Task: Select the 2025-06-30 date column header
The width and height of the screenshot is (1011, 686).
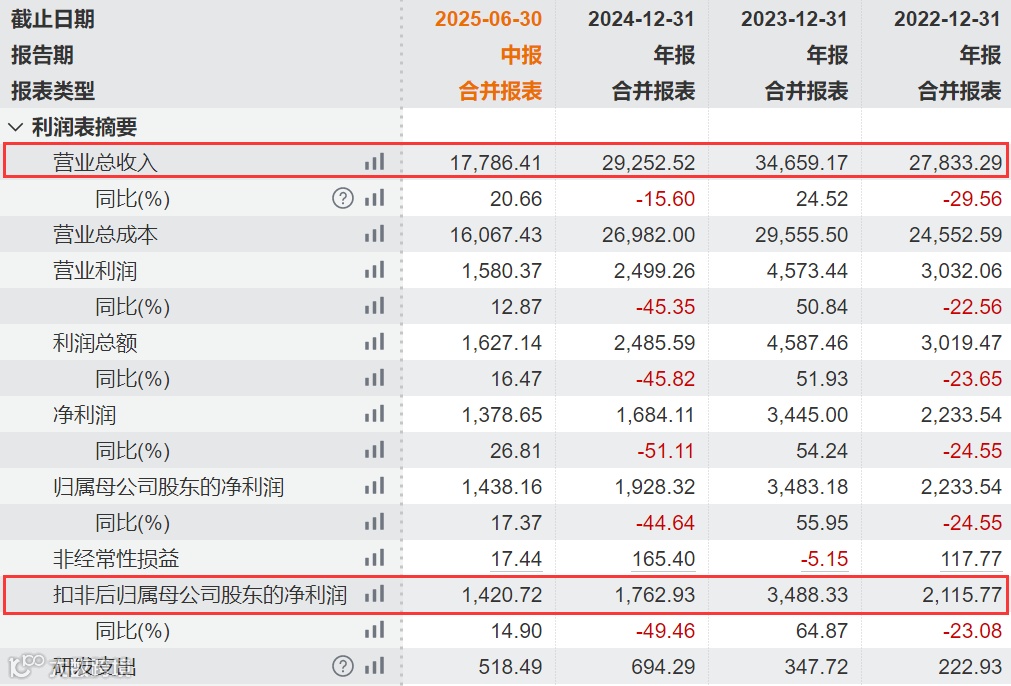Action: (488, 19)
